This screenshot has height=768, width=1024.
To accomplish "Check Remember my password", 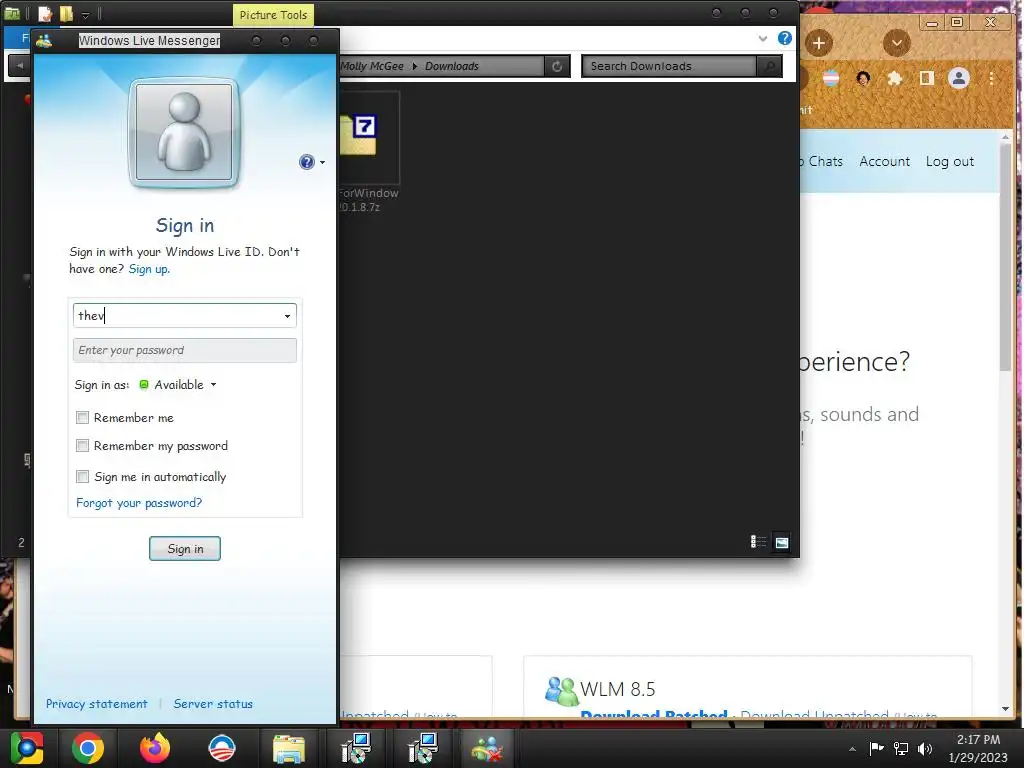I will [x=82, y=445].
